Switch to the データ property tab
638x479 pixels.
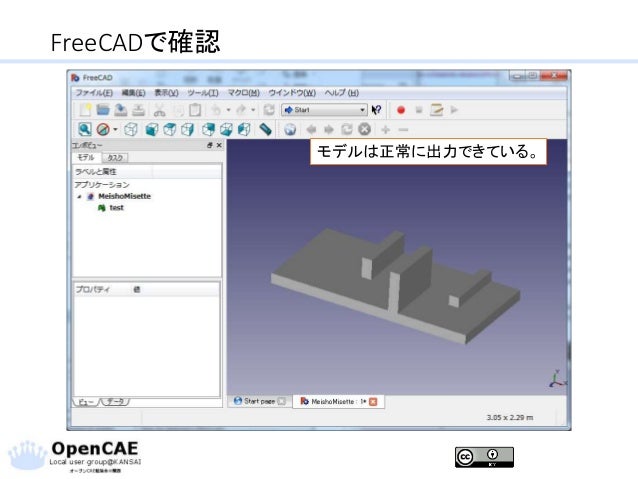pos(116,402)
